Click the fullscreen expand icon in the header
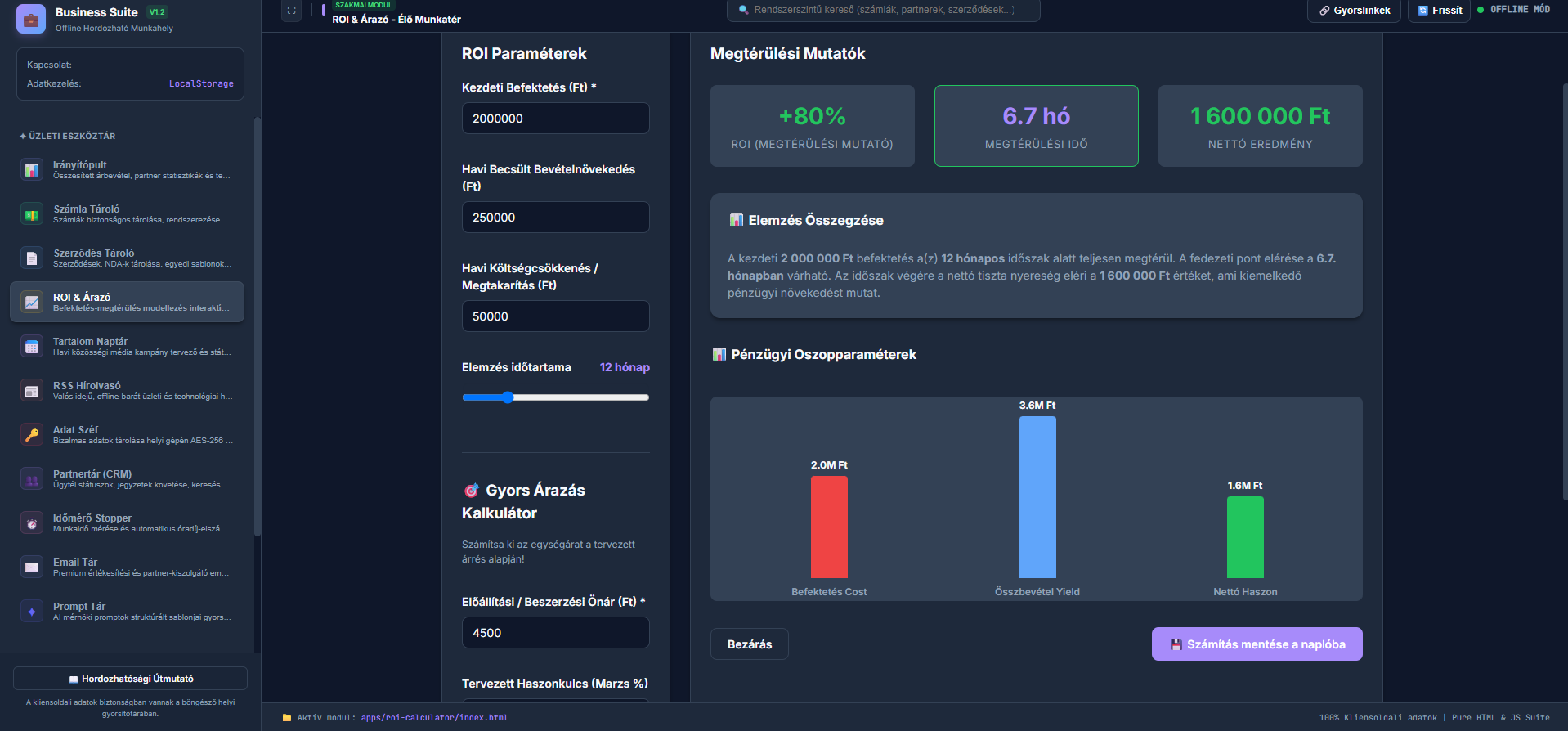Image resolution: width=1568 pixels, height=731 pixels. (x=291, y=11)
